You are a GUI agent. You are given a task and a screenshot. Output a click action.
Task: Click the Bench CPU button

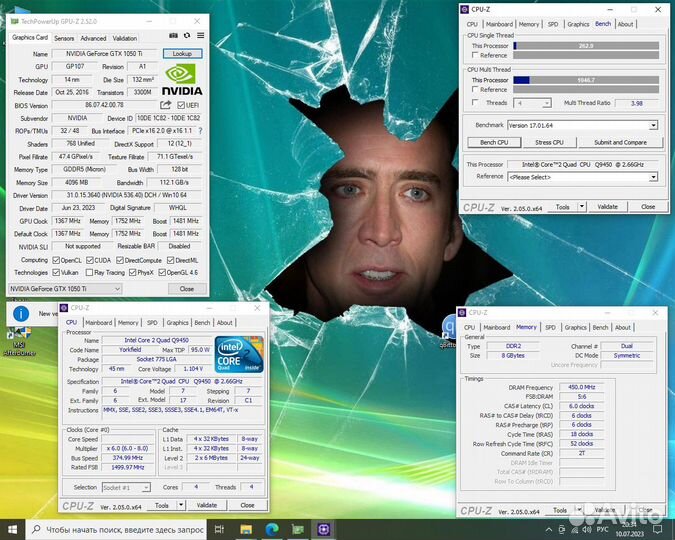[x=494, y=142]
